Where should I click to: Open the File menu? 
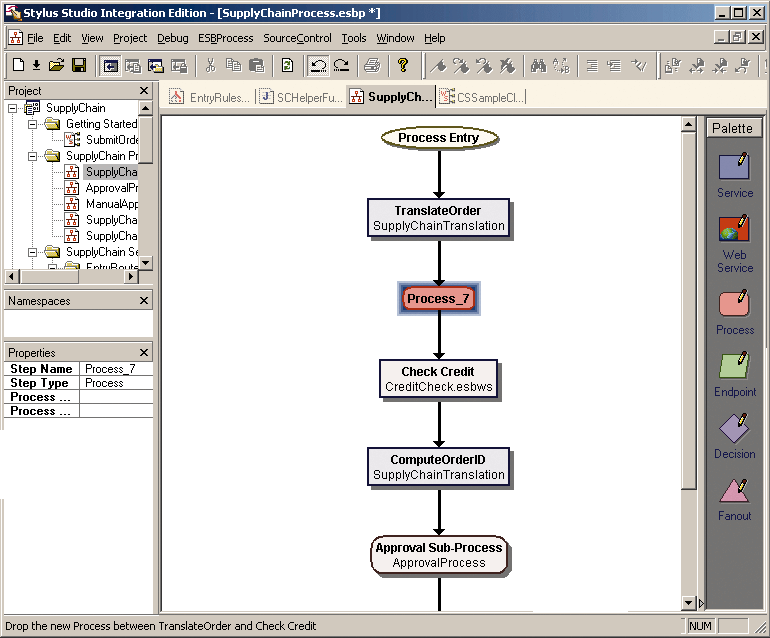click(x=35, y=38)
